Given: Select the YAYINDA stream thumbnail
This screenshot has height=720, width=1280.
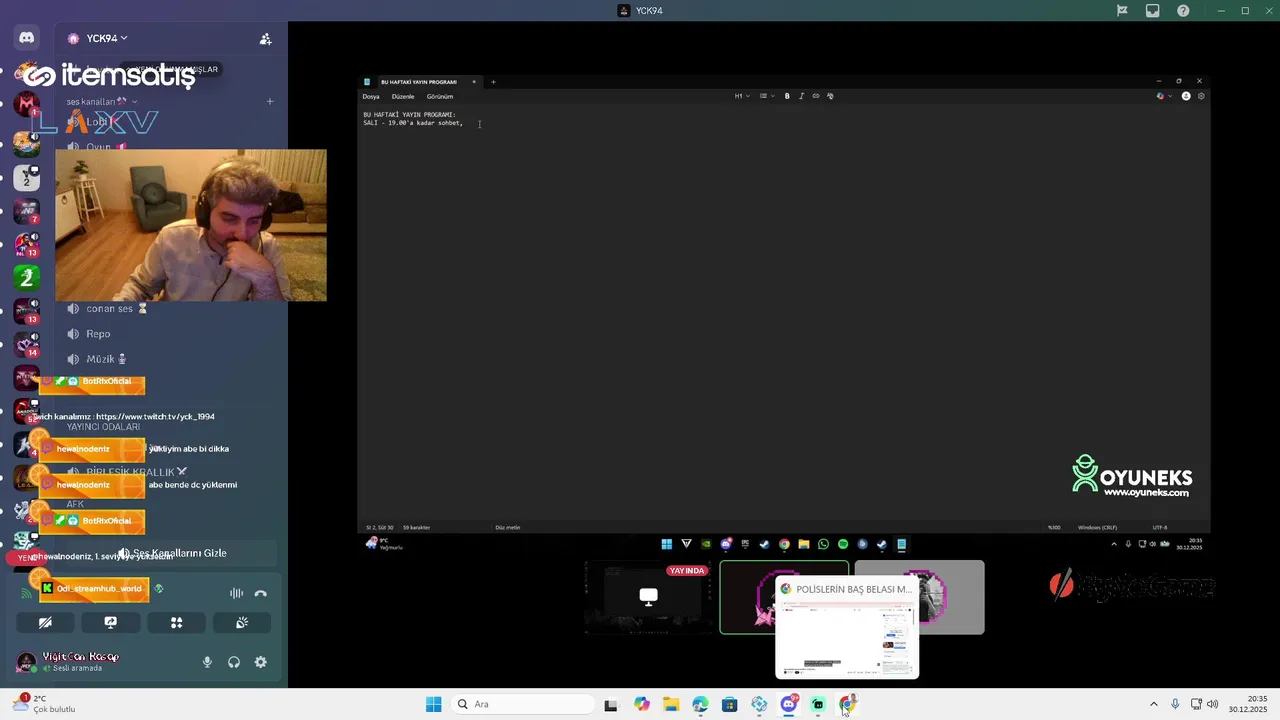Looking at the screenshot, I should (x=648, y=597).
